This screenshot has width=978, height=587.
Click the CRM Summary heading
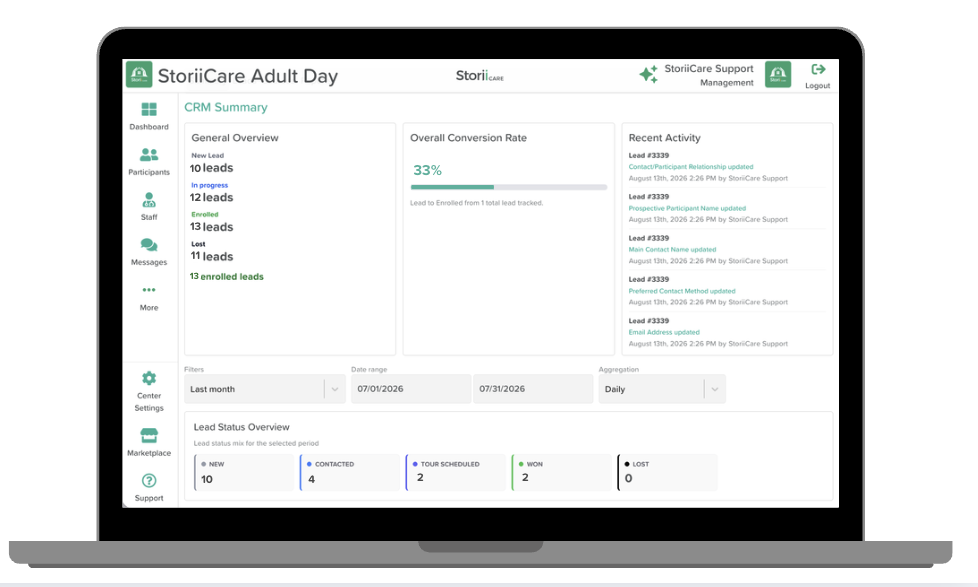coord(226,107)
